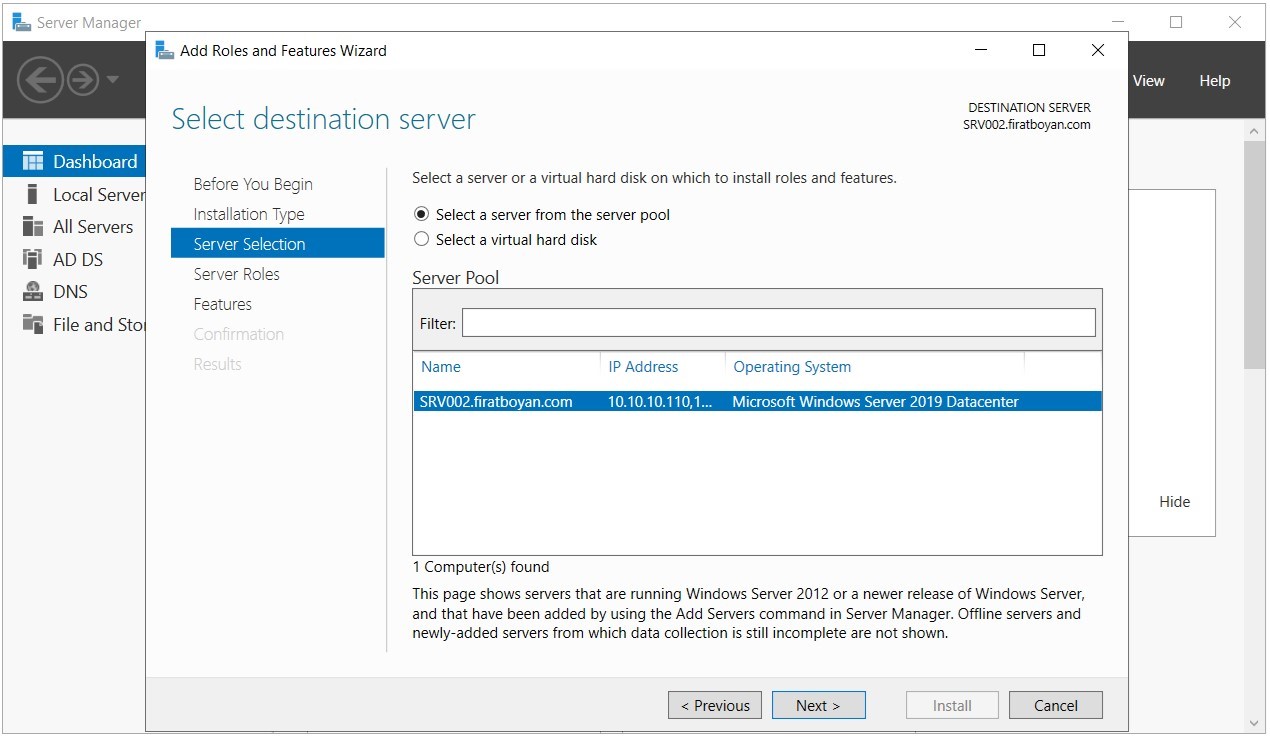The width and height of the screenshot is (1270, 738).
Task: Open the View menu in Server Manager
Action: [1149, 81]
